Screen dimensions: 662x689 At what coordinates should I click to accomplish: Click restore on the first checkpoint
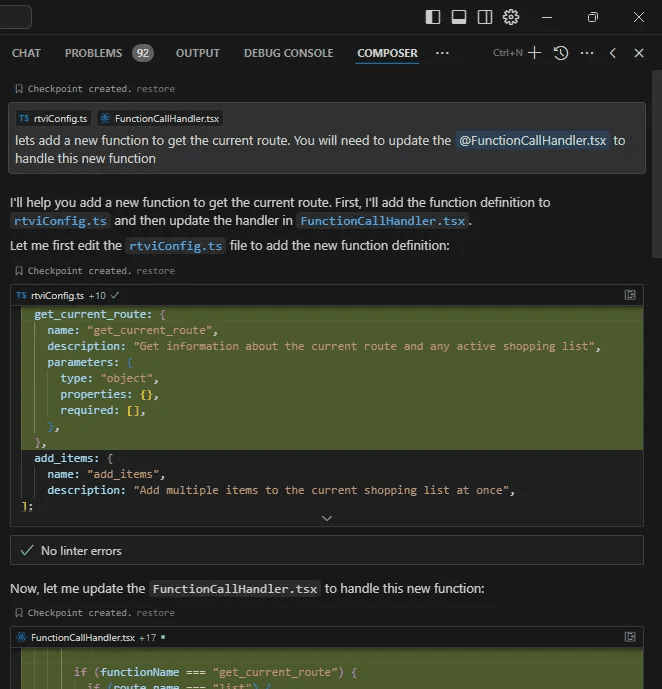coord(155,89)
